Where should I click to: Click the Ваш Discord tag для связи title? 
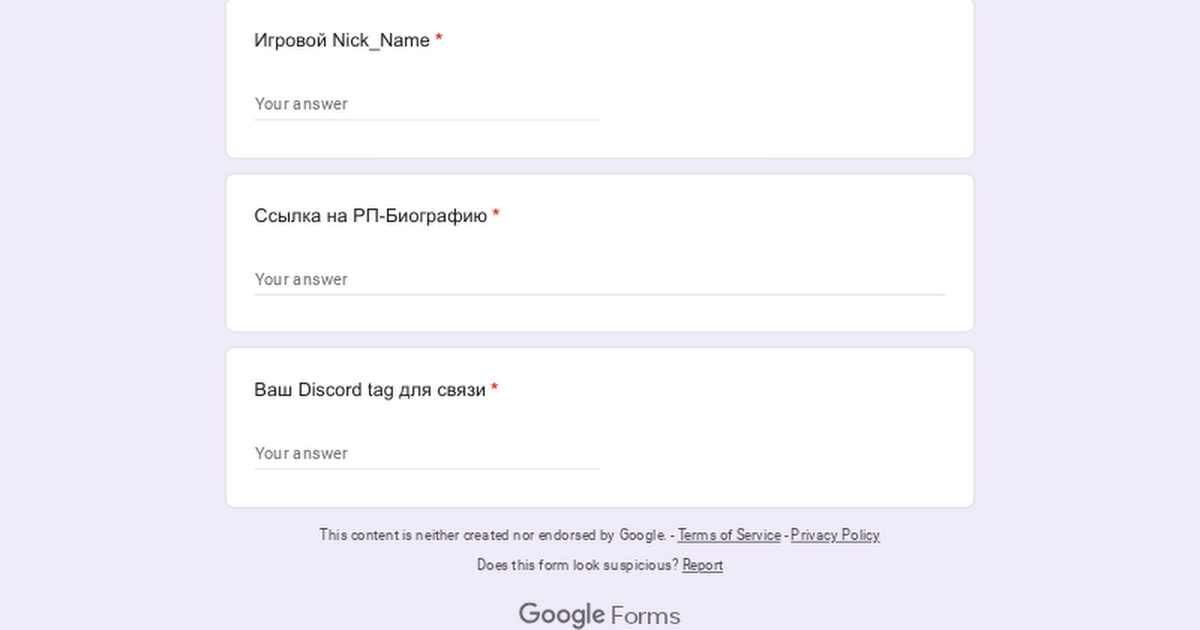[370, 390]
